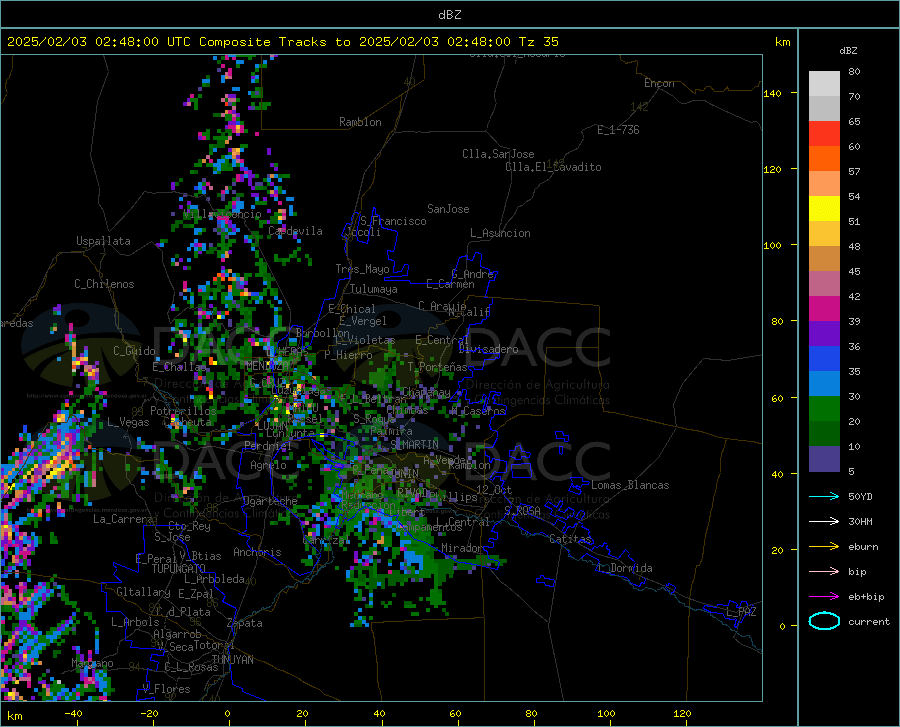Click the cyan 'current' ellipse symbol
Screen dimensions: 900x727
tap(824, 621)
